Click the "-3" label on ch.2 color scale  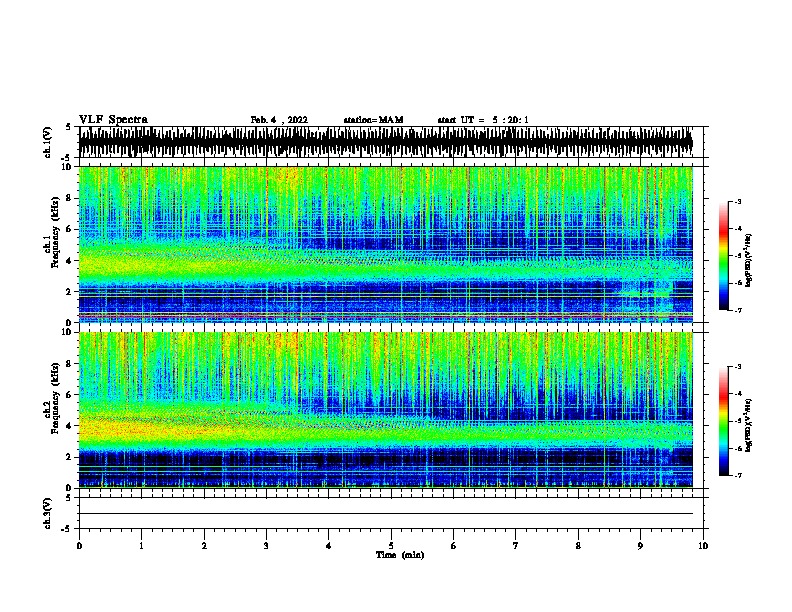pos(738,367)
